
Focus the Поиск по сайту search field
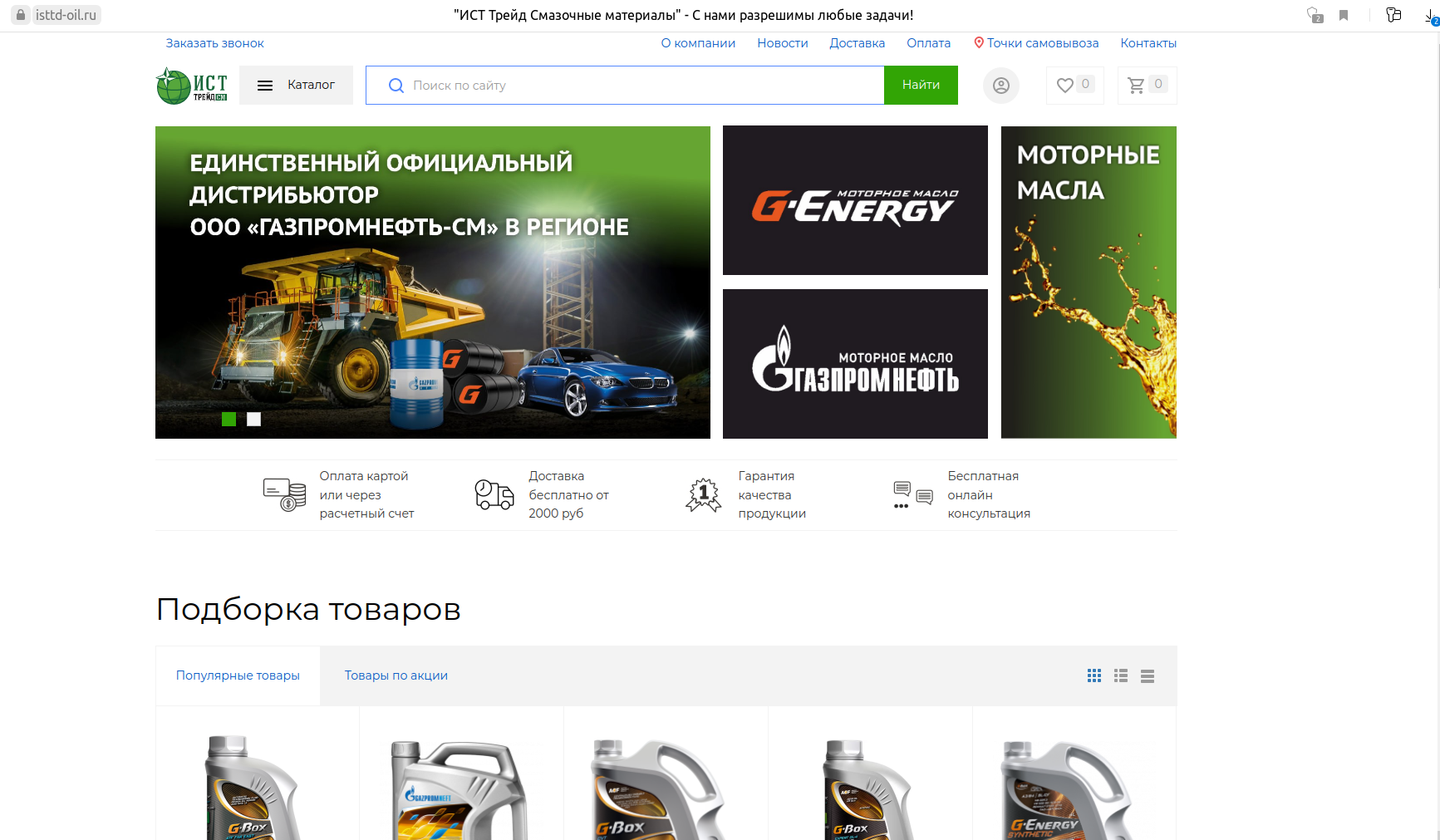tap(625, 86)
